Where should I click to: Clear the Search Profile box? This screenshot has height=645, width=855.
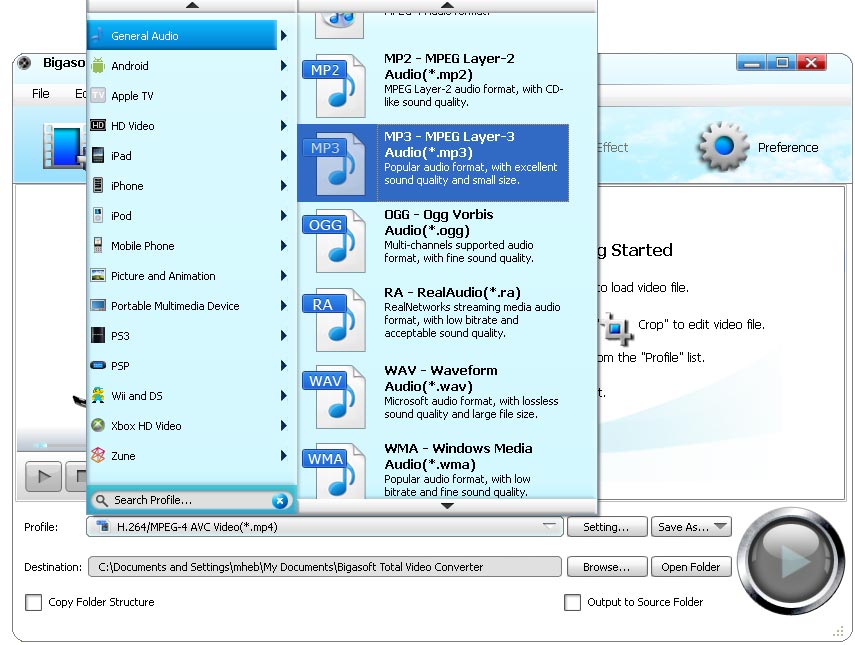(x=280, y=501)
